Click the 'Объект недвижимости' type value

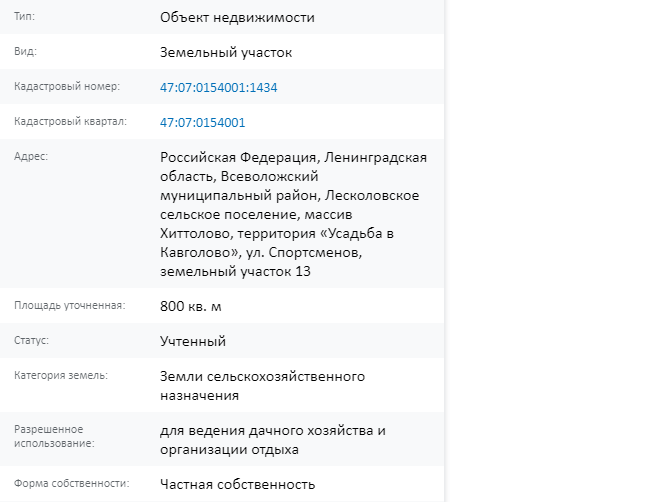(x=237, y=17)
